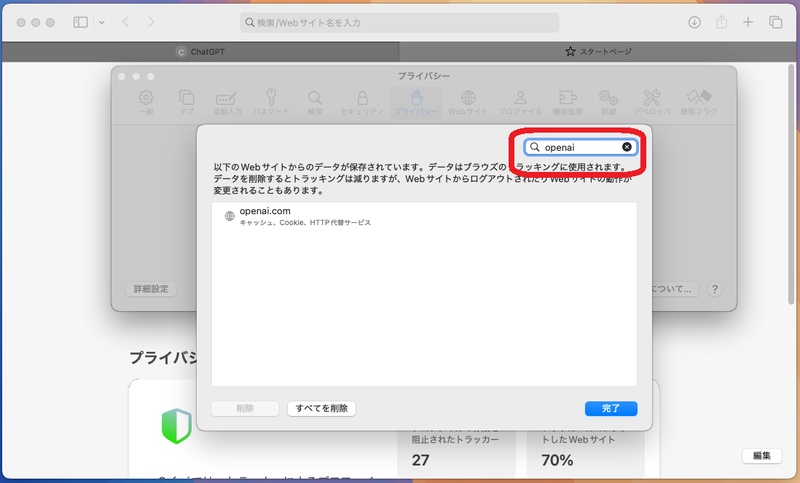Screen dimensions: 800x483
Task: Go back with the back arrow
Action: point(126,22)
